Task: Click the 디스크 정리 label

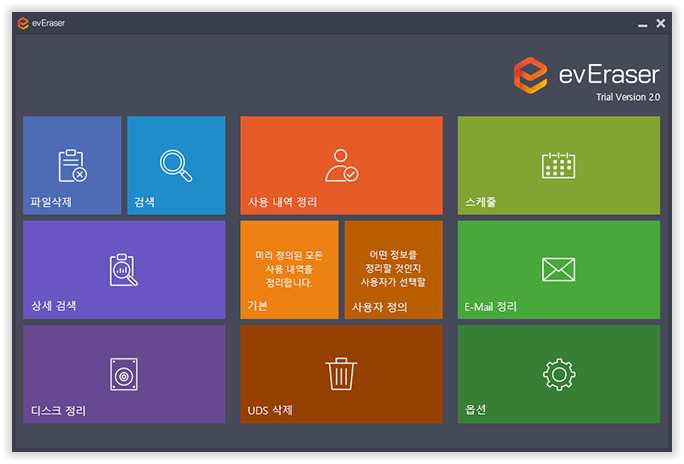Action: pyautogui.click(x=58, y=410)
